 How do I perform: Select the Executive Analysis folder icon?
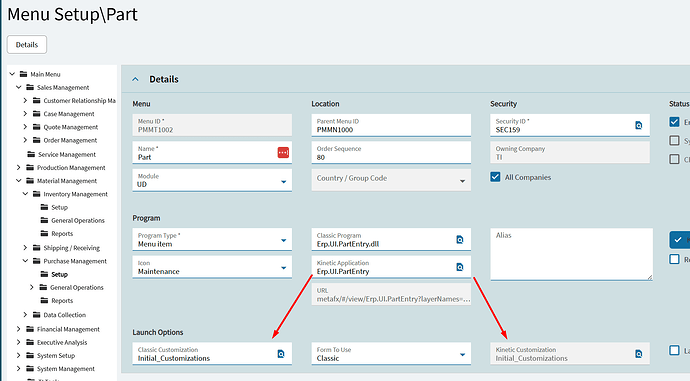(30, 342)
